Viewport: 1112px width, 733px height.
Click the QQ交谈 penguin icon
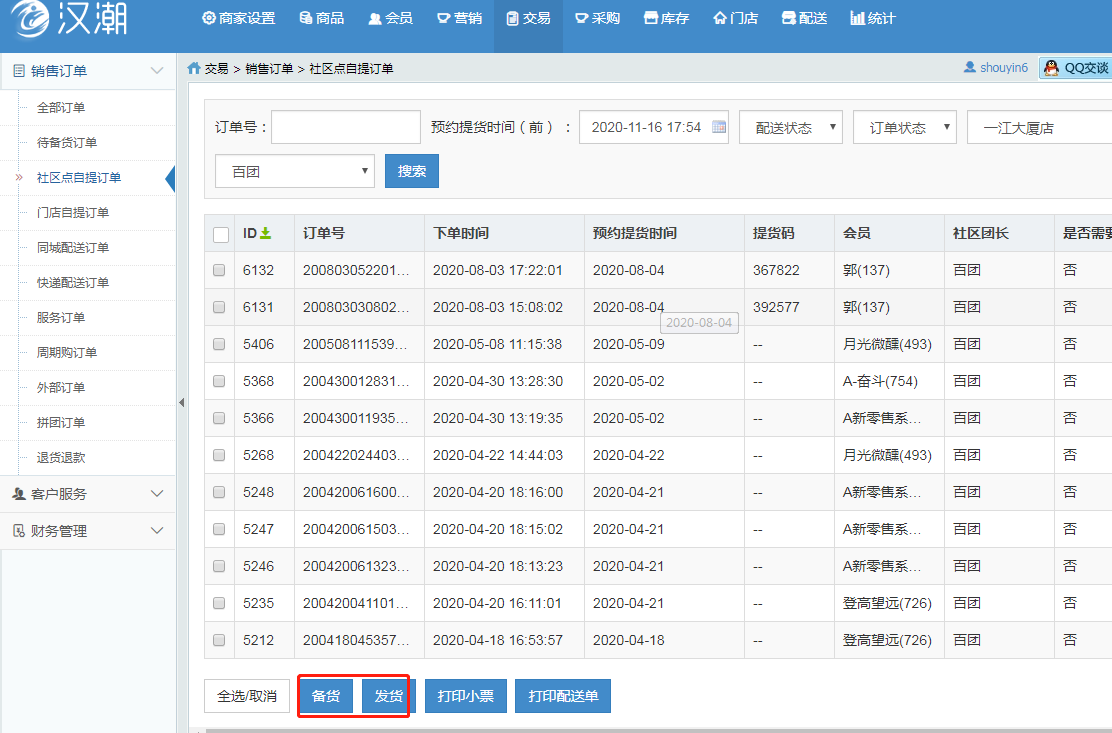[1051, 68]
